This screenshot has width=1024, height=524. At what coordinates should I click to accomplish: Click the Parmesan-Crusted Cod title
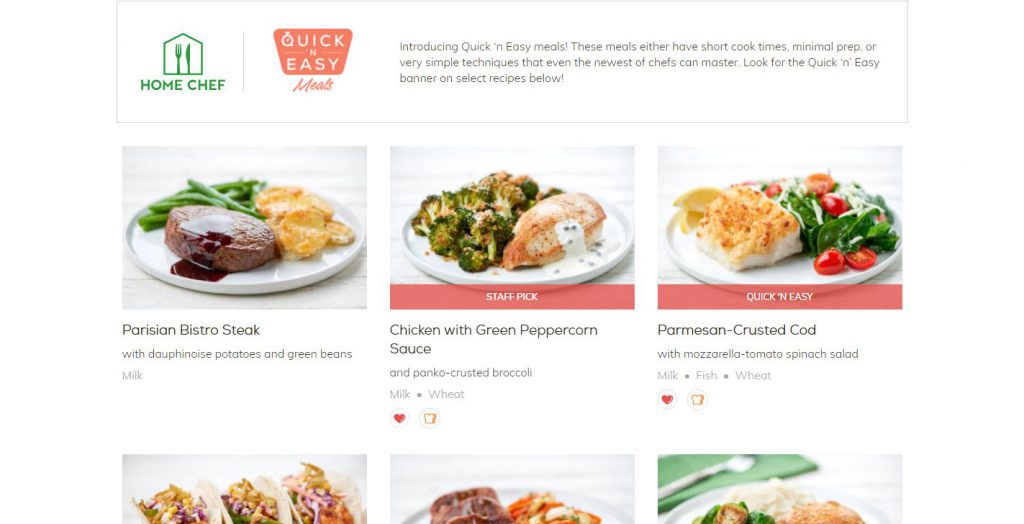coord(737,330)
